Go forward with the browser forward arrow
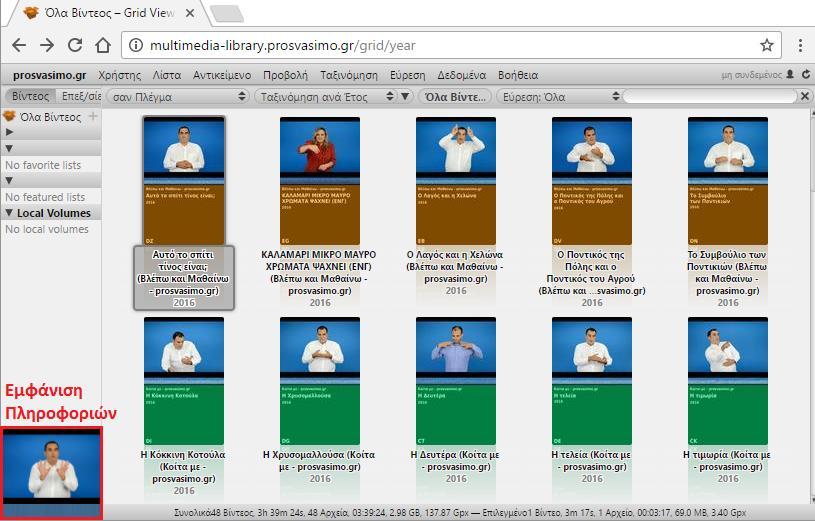 (47, 45)
